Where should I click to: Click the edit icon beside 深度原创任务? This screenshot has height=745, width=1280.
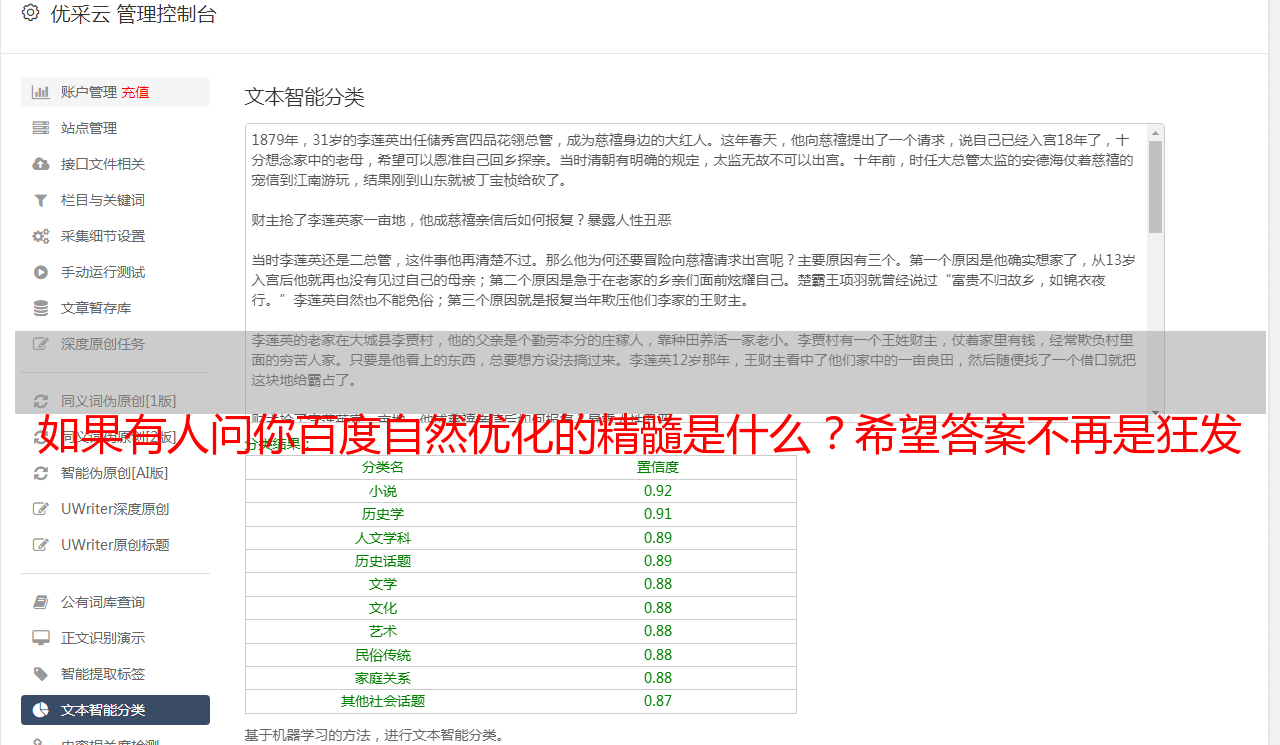41,344
